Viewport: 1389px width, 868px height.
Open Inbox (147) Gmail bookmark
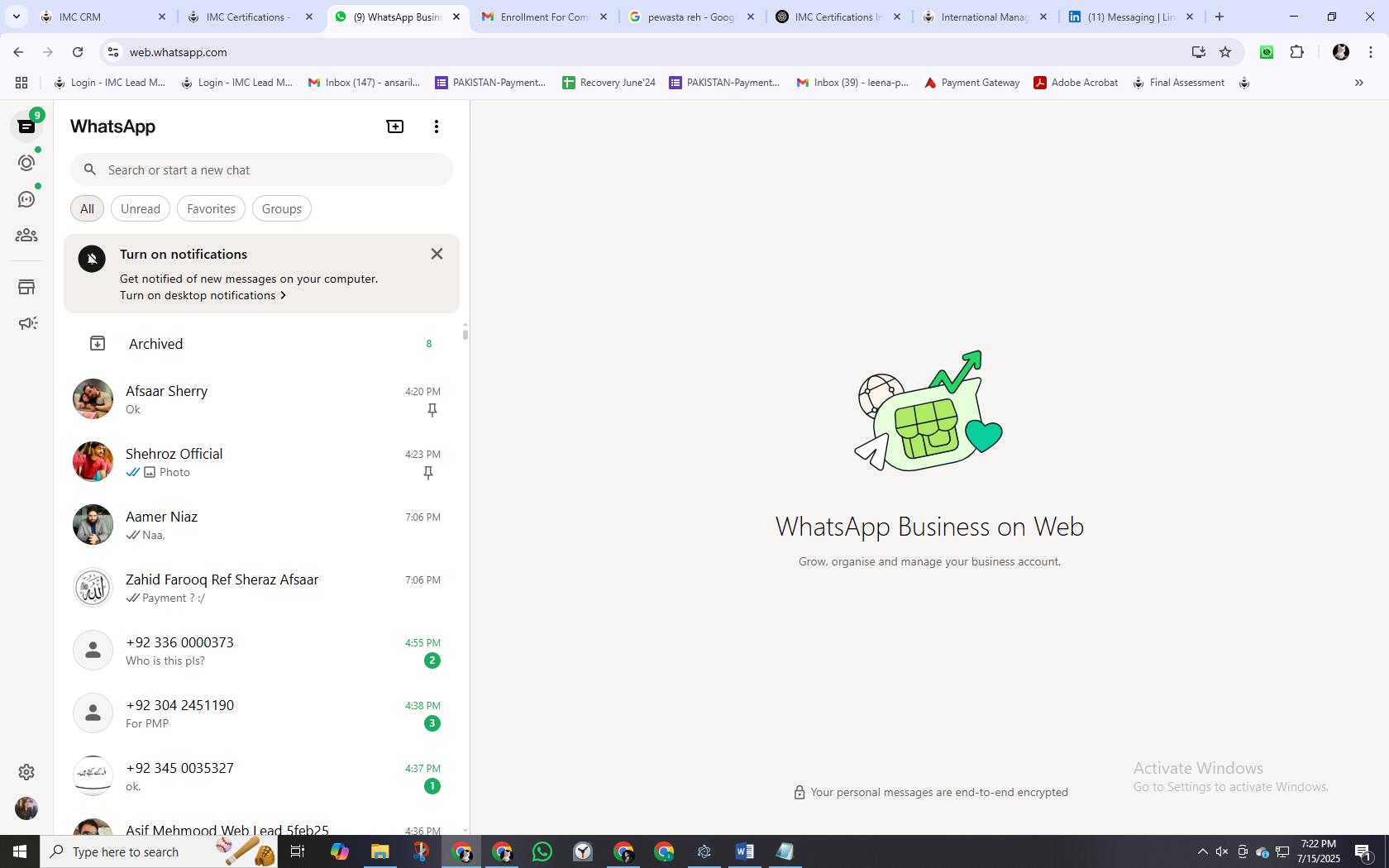[x=364, y=83]
